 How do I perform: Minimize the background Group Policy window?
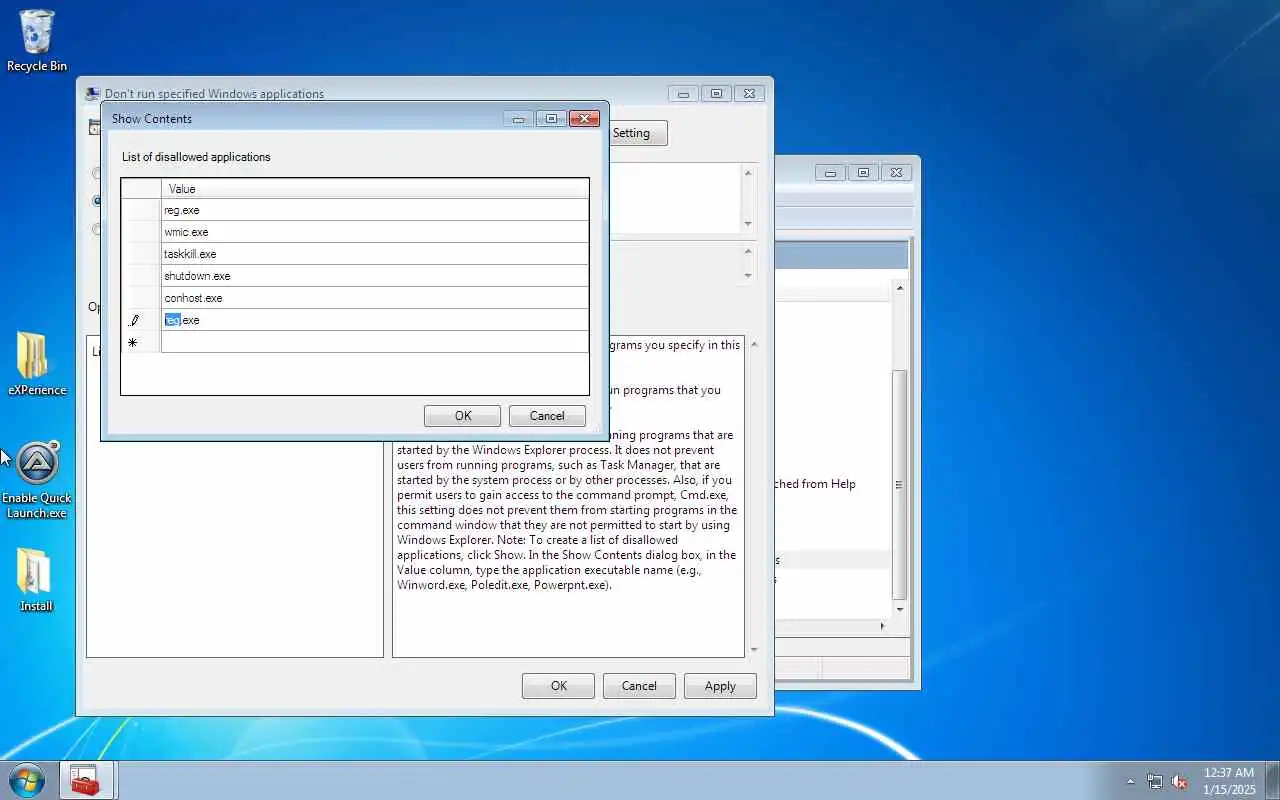[x=830, y=173]
